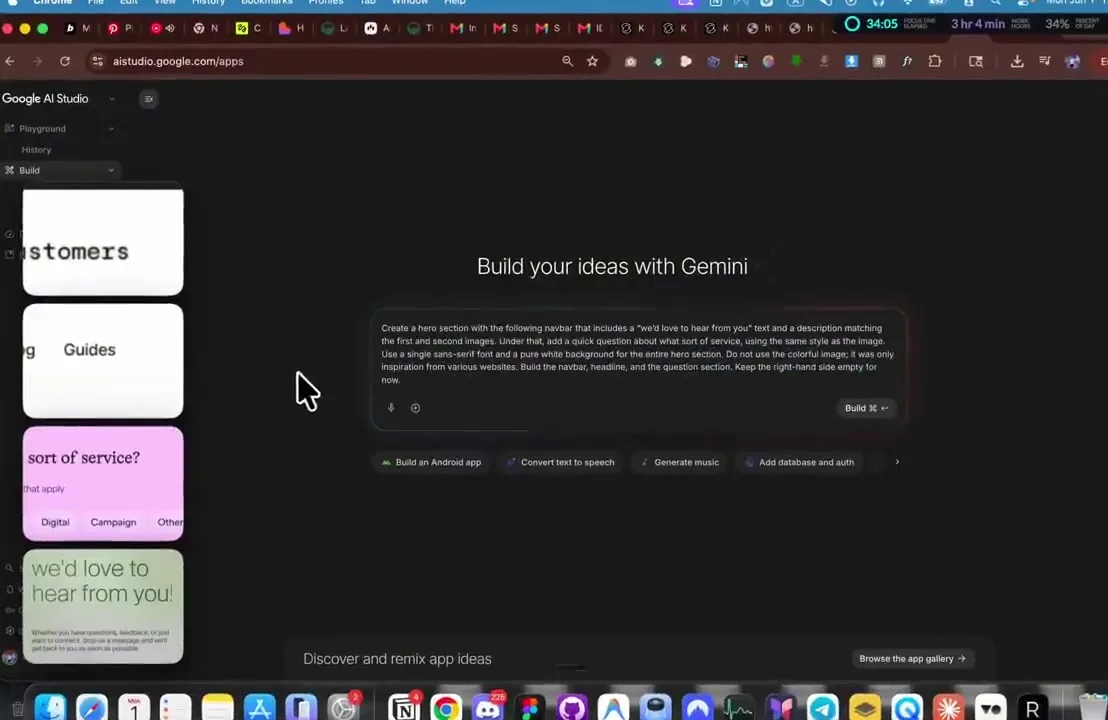Open Finder from the dock
The width and height of the screenshot is (1108, 720).
point(50,707)
